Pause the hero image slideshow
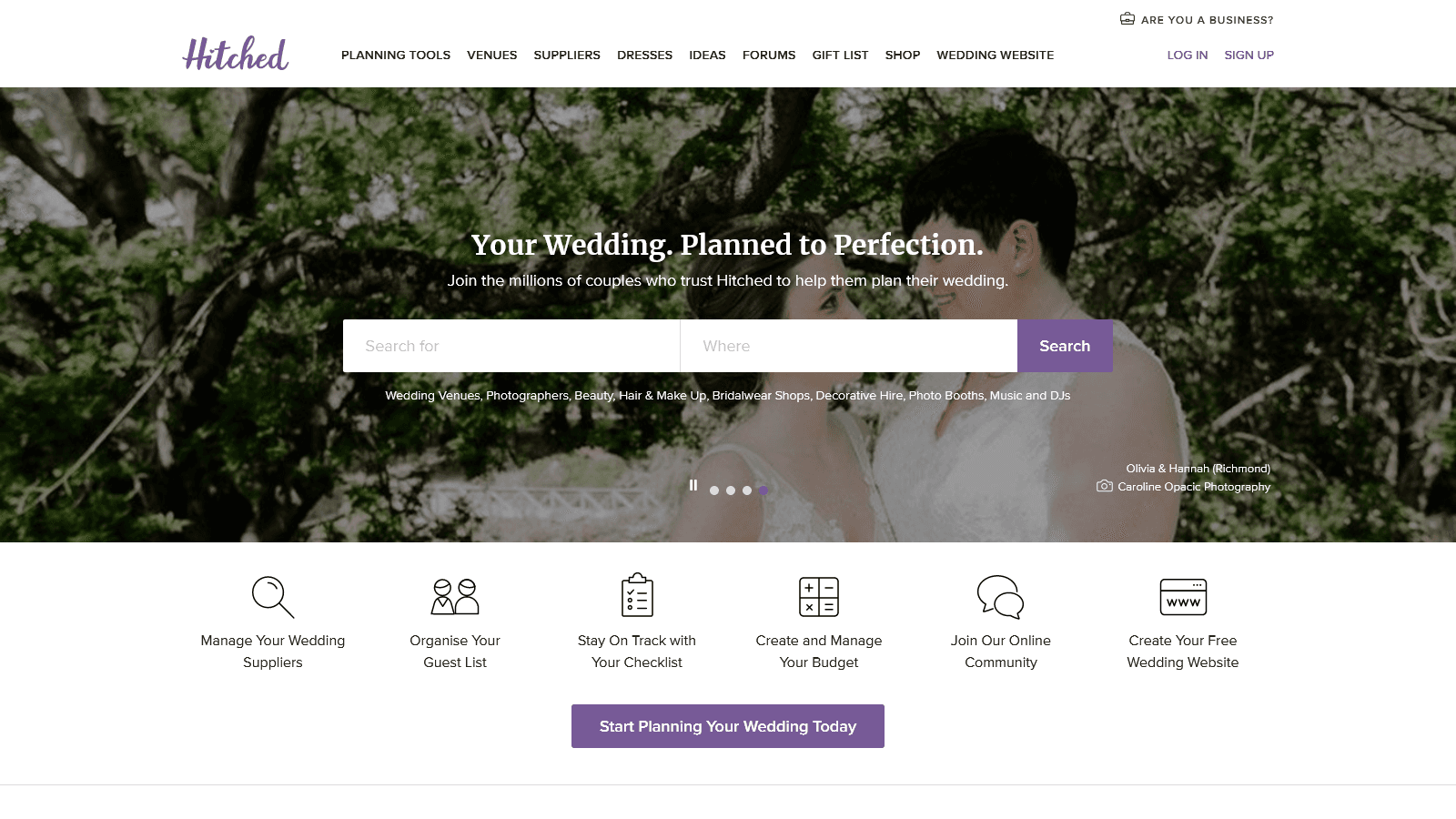The image size is (1456, 819). [x=693, y=486]
